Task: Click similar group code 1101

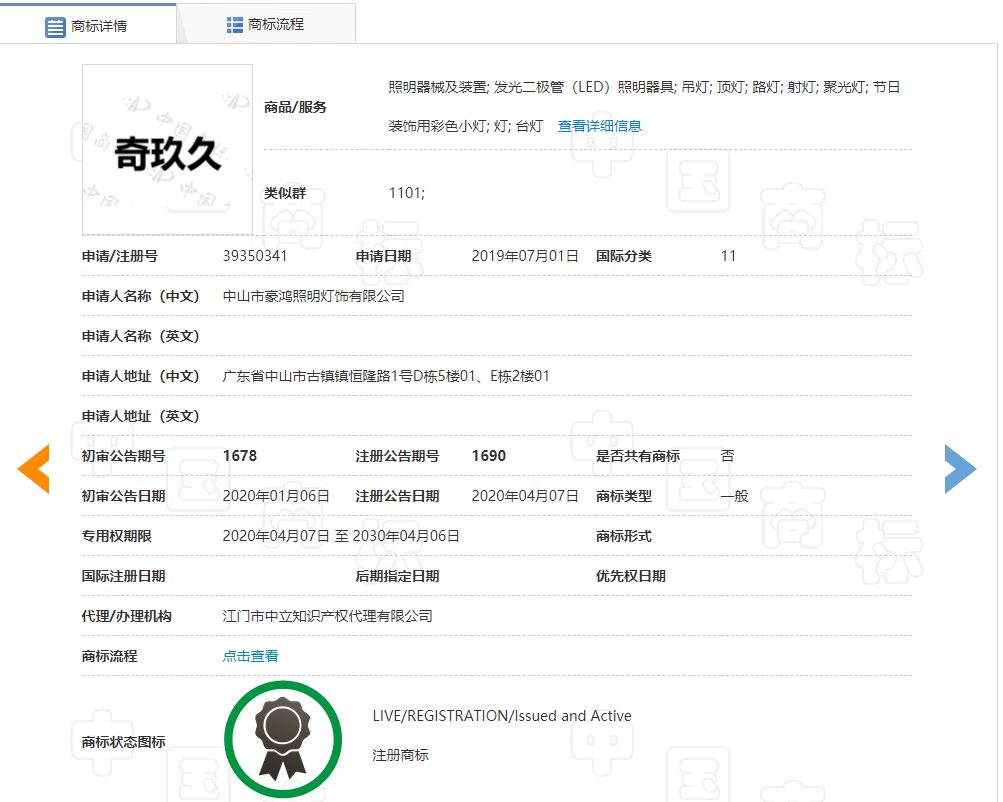Action: tap(406, 193)
